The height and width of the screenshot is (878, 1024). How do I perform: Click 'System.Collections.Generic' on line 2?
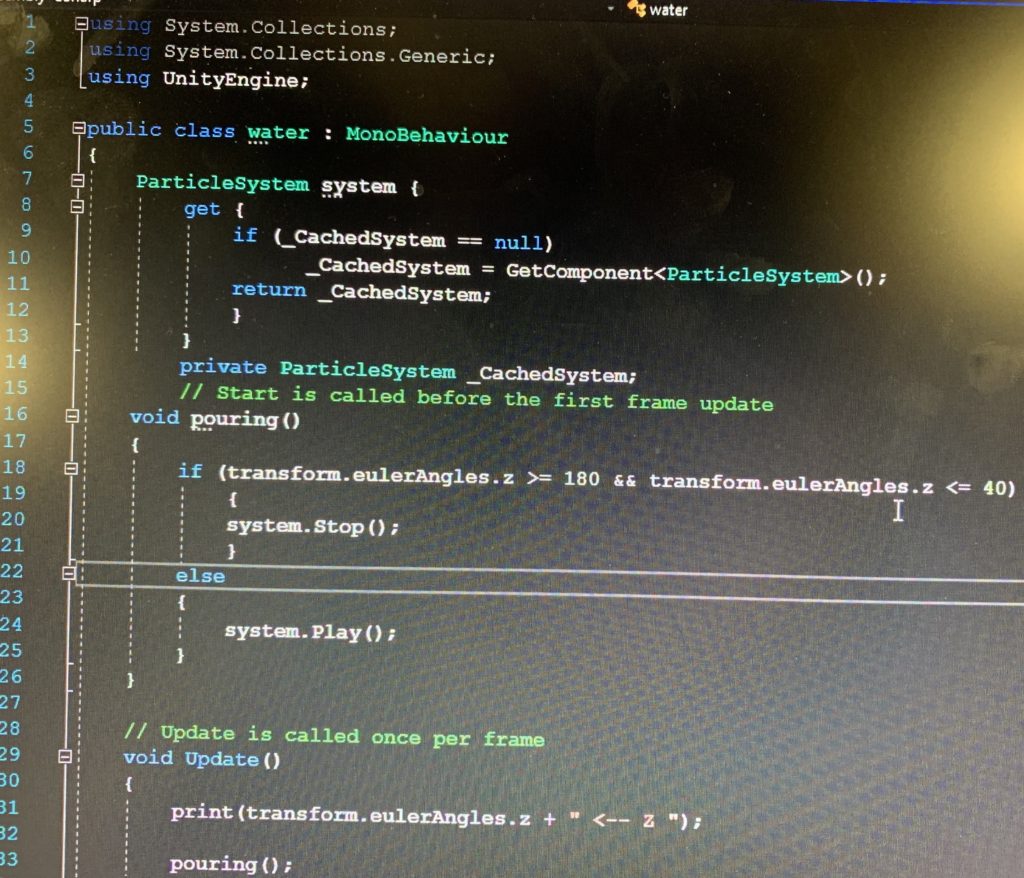click(325, 54)
